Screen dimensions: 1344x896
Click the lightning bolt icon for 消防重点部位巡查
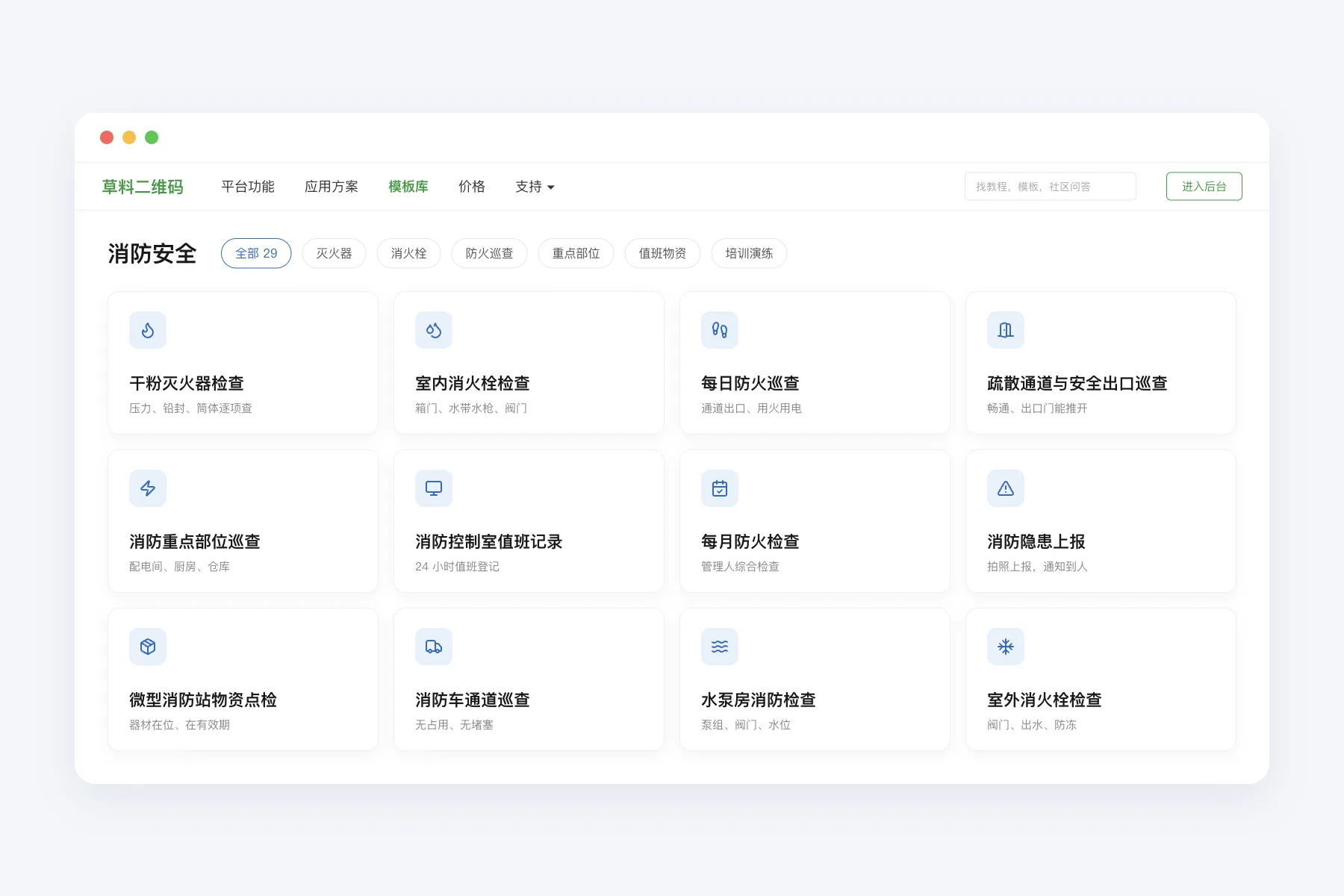click(148, 488)
